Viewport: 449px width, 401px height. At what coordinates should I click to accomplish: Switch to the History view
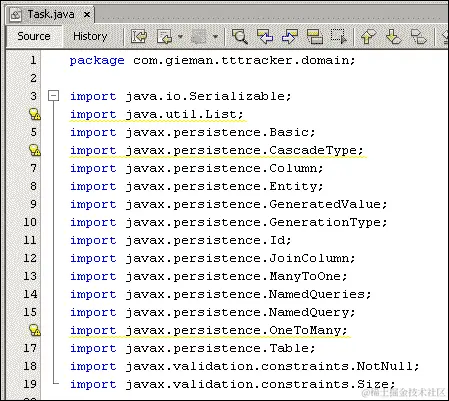tap(90, 36)
